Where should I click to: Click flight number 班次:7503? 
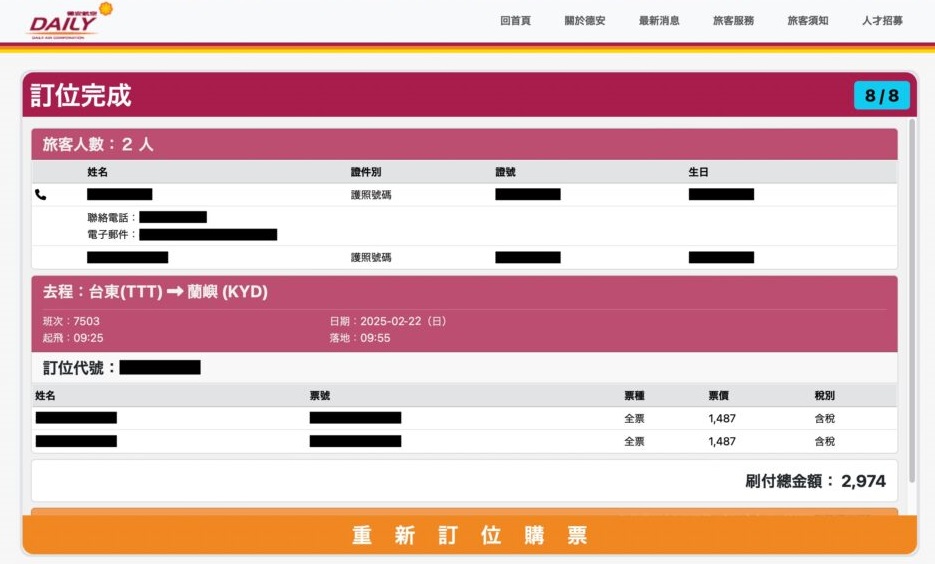click(71, 321)
